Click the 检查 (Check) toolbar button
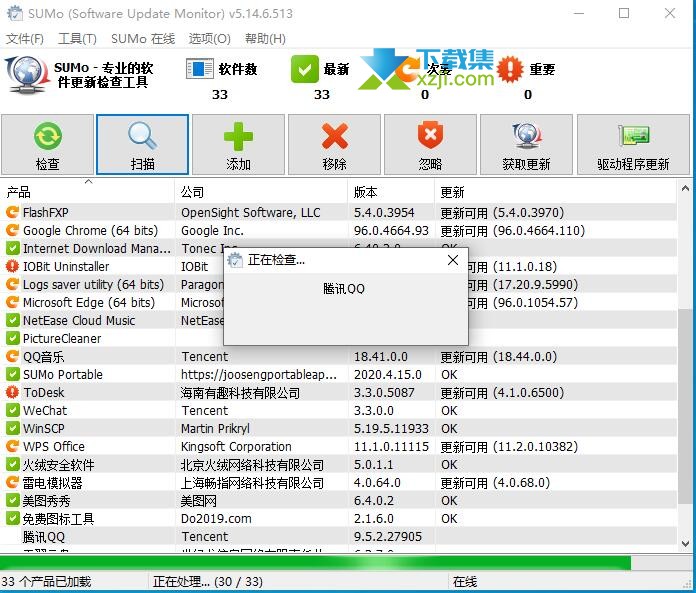Image resolution: width=696 pixels, height=593 pixels. point(47,145)
